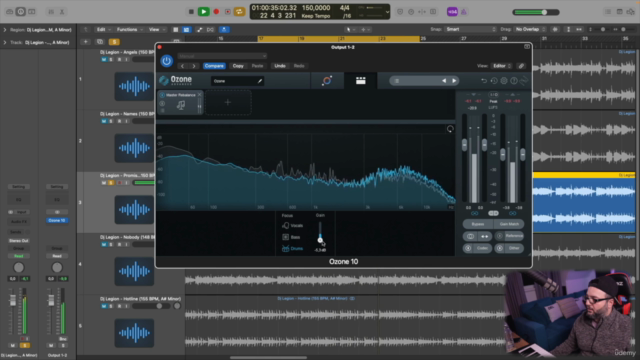Select Drums focus in Master Rebalance
Viewport: 640px width, 360px height.
point(293,249)
